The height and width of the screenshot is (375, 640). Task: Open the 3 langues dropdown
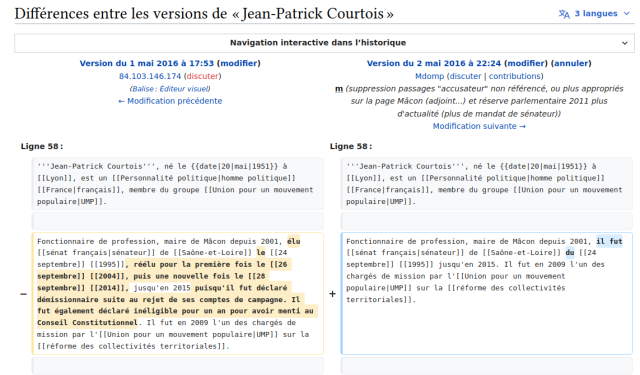pyautogui.click(x=595, y=13)
